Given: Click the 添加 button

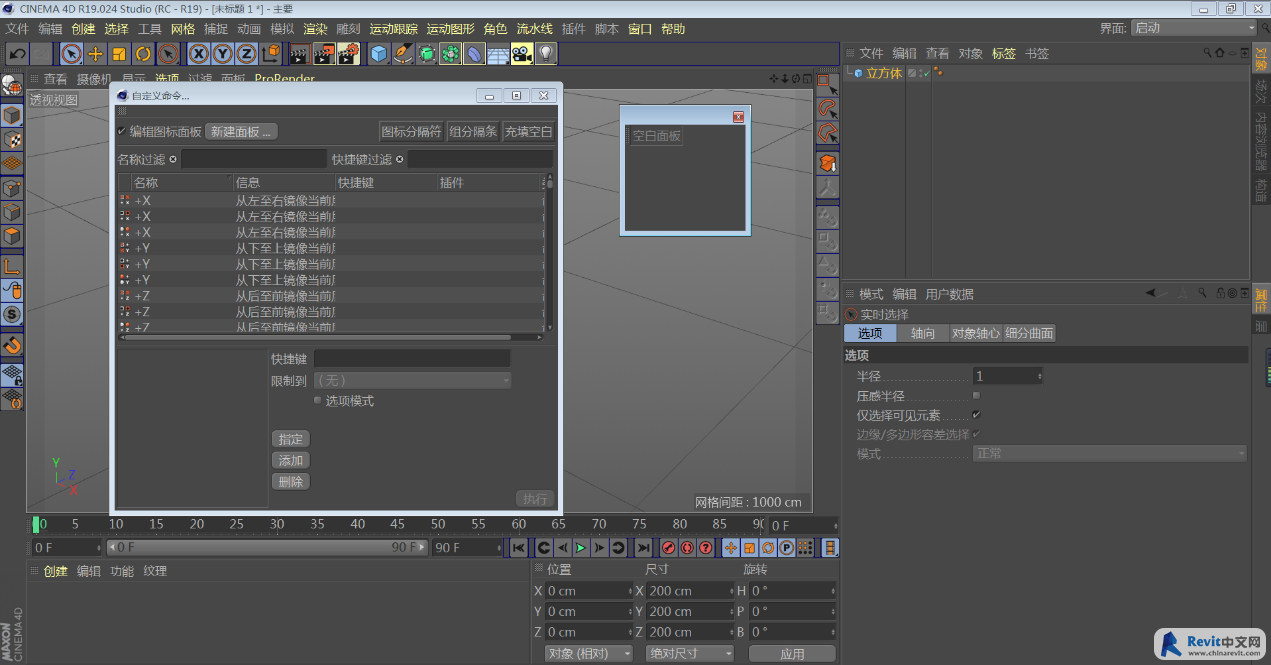Looking at the screenshot, I should [291, 460].
